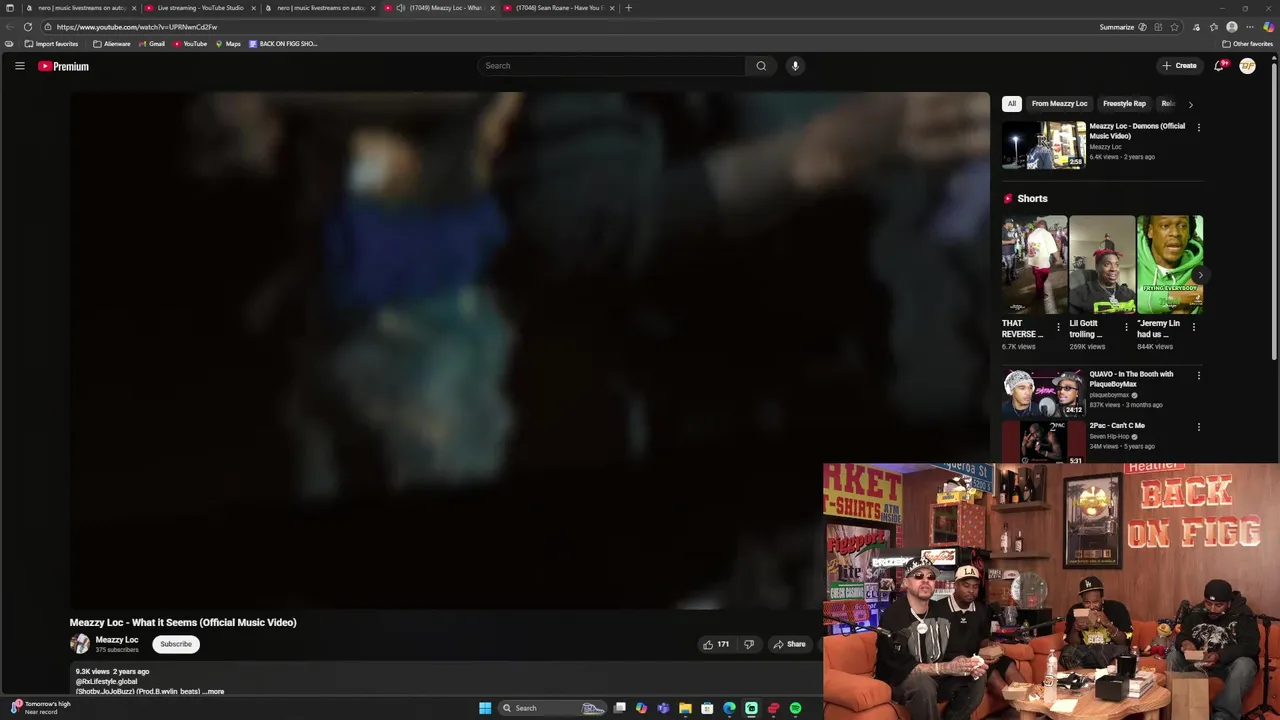Open YouTube bookmark in favorites bar
Viewport: 1280px width, 720px height.
click(x=190, y=44)
